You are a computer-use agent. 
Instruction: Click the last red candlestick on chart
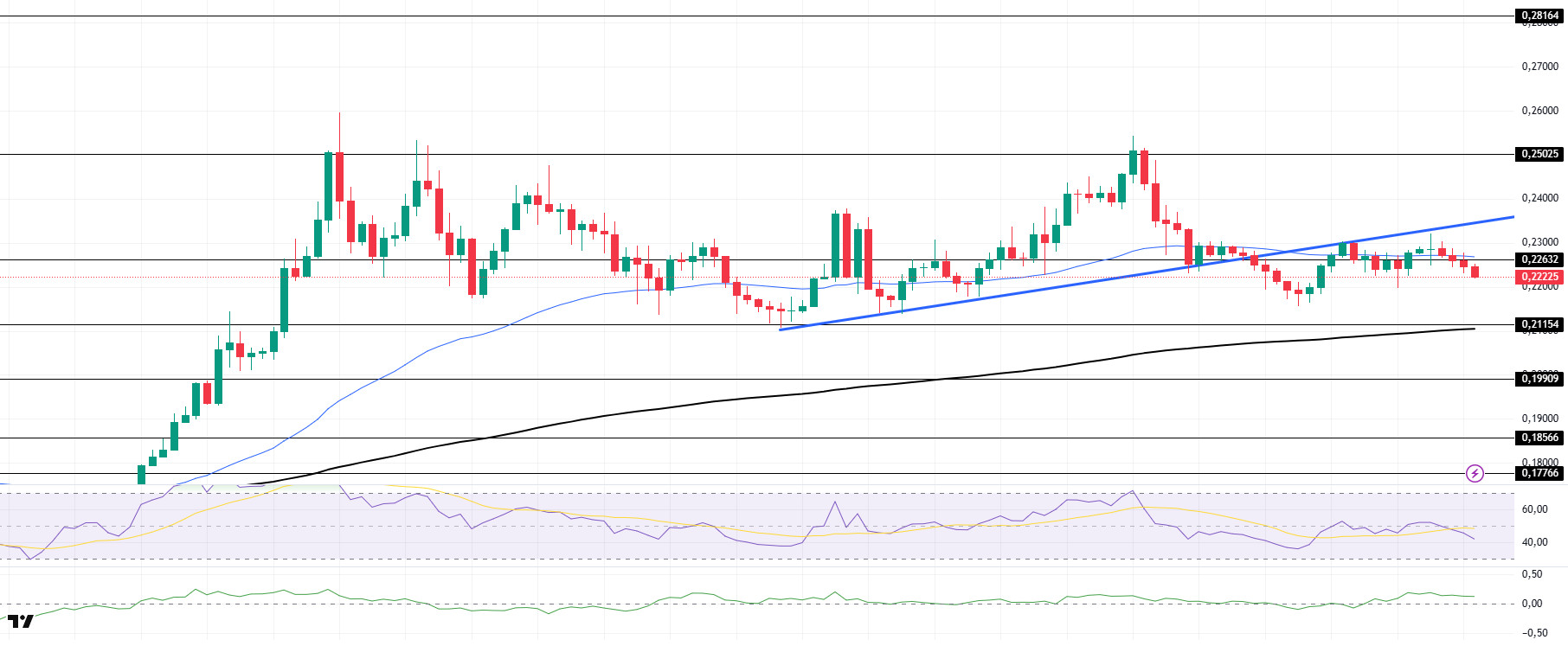(x=1475, y=272)
